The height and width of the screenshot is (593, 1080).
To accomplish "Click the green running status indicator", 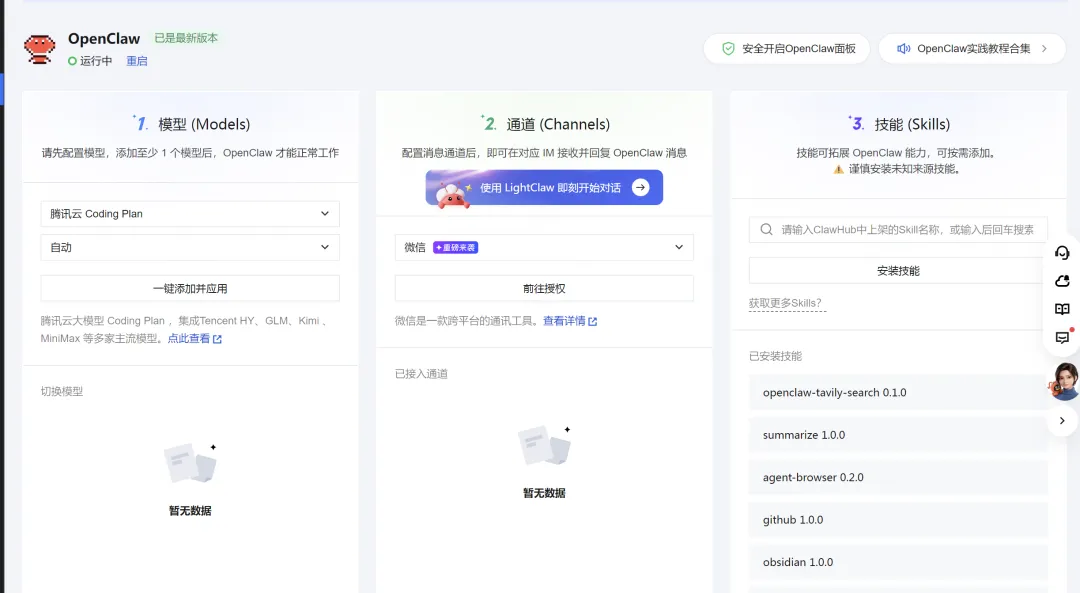I will click(x=72, y=61).
